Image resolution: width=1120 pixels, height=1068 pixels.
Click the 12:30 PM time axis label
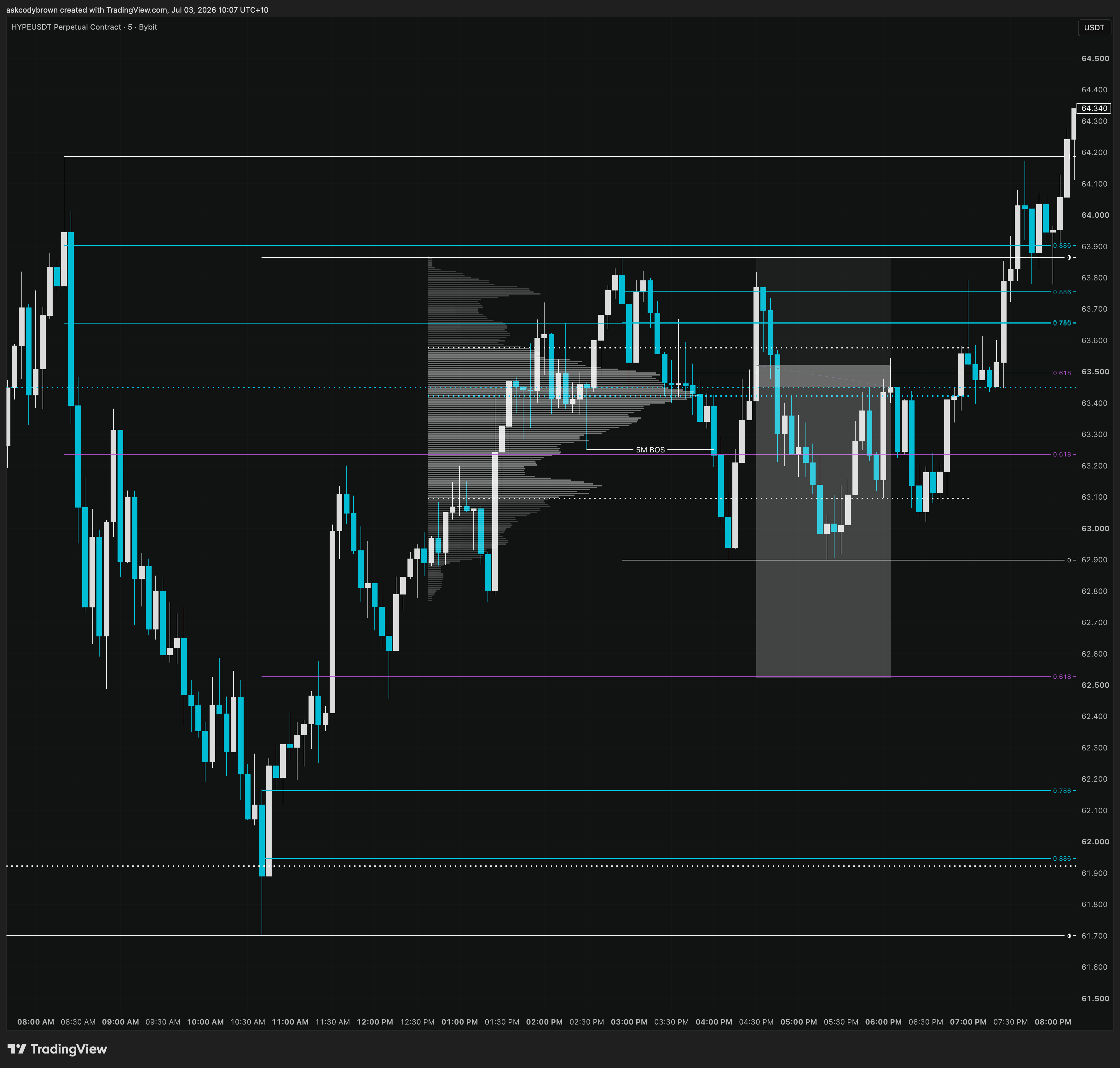[417, 1022]
